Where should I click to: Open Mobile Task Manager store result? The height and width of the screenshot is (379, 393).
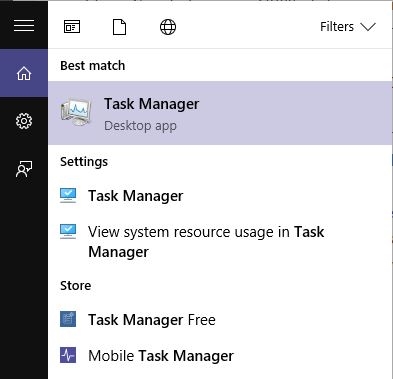pyautogui.click(x=220, y=356)
